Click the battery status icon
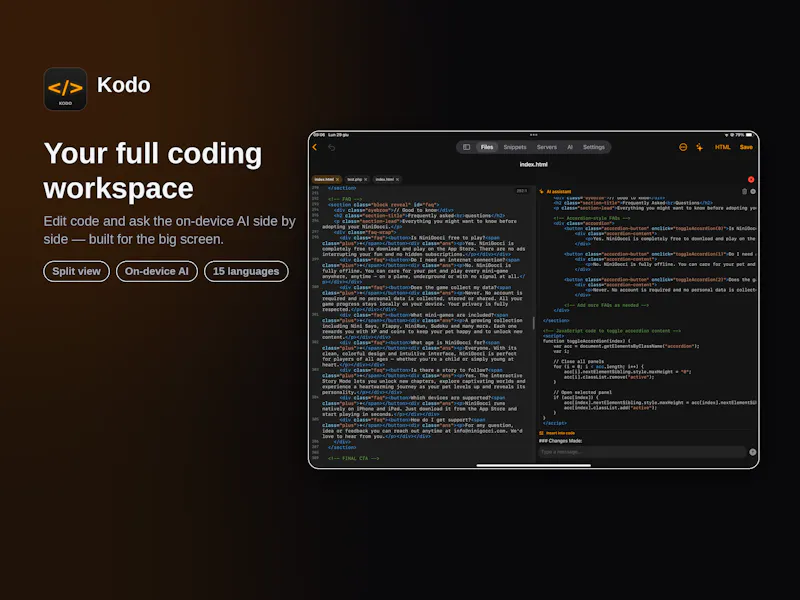Screen dimensions: 800x600 click(x=749, y=135)
